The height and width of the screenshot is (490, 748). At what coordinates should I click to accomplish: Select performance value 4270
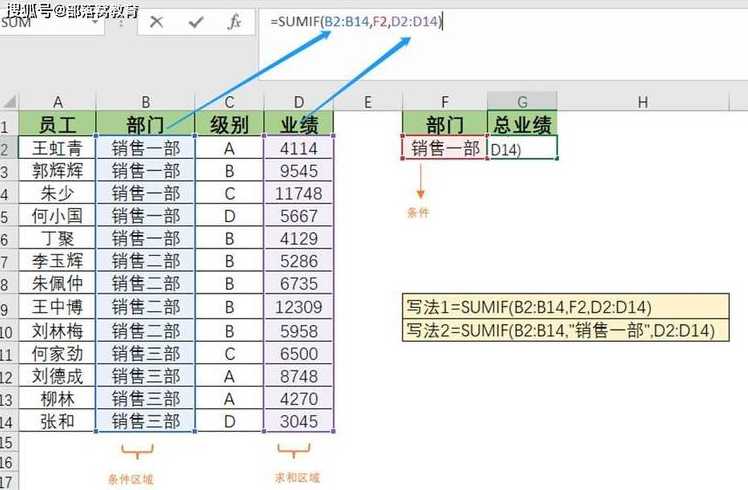[x=299, y=398]
